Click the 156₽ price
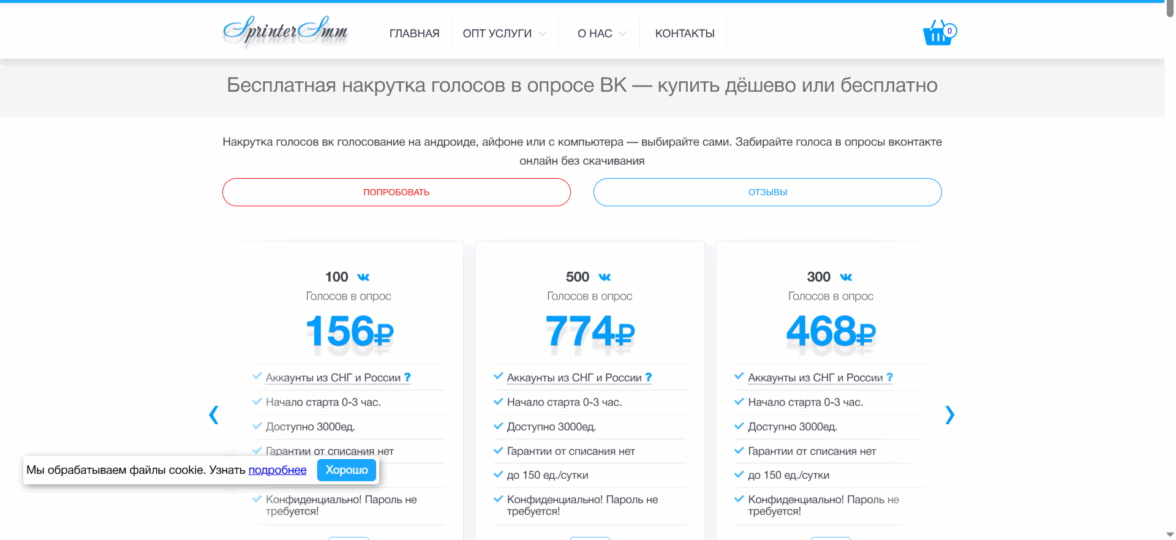1176x540 pixels. [x=350, y=331]
